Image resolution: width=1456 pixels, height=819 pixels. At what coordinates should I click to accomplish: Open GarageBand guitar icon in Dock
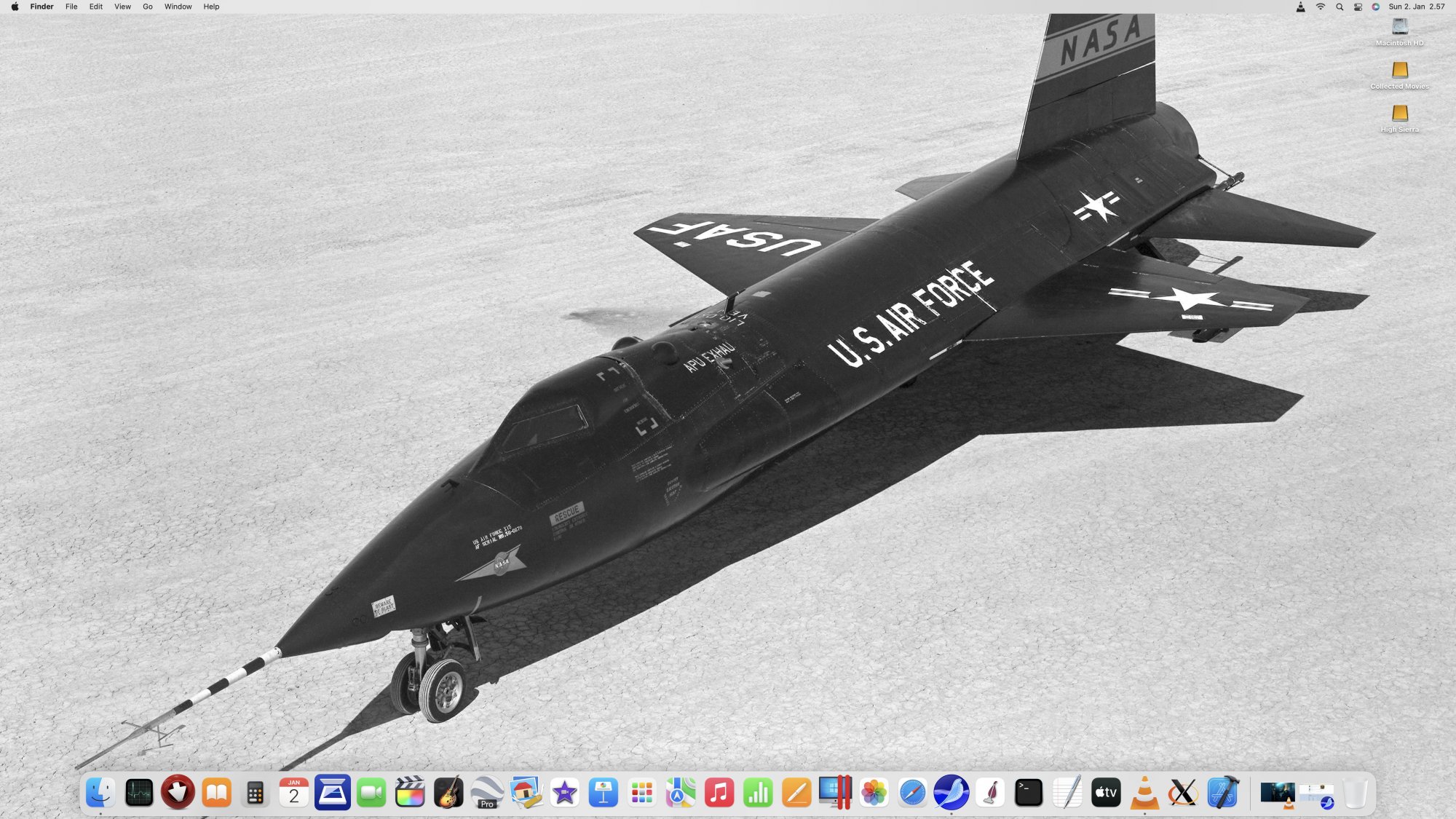pyautogui.click(x=448, y=793)
